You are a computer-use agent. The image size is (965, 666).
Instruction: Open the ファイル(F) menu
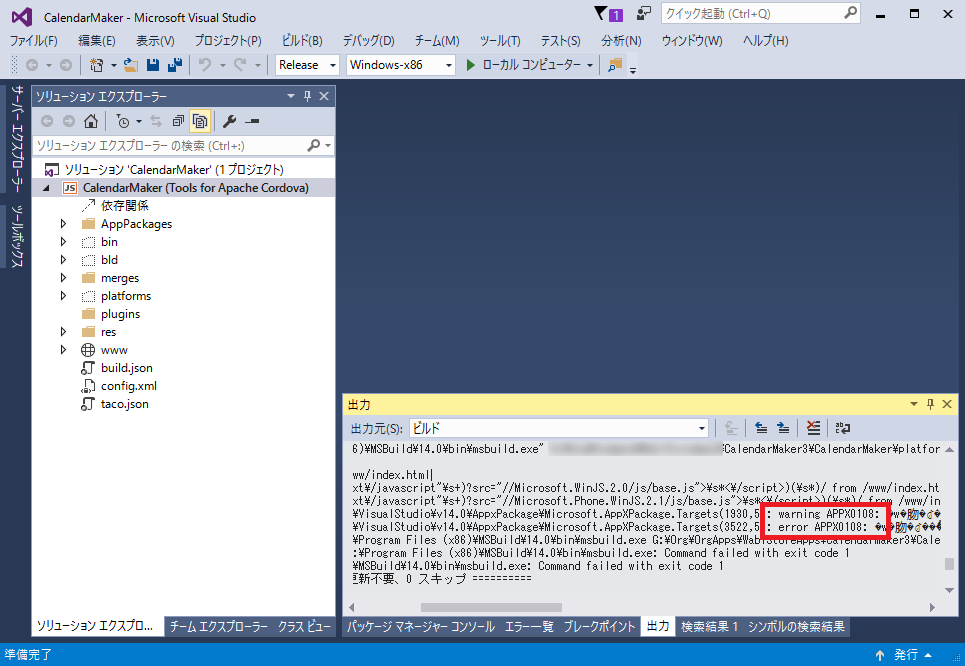[x=34, y=41]
